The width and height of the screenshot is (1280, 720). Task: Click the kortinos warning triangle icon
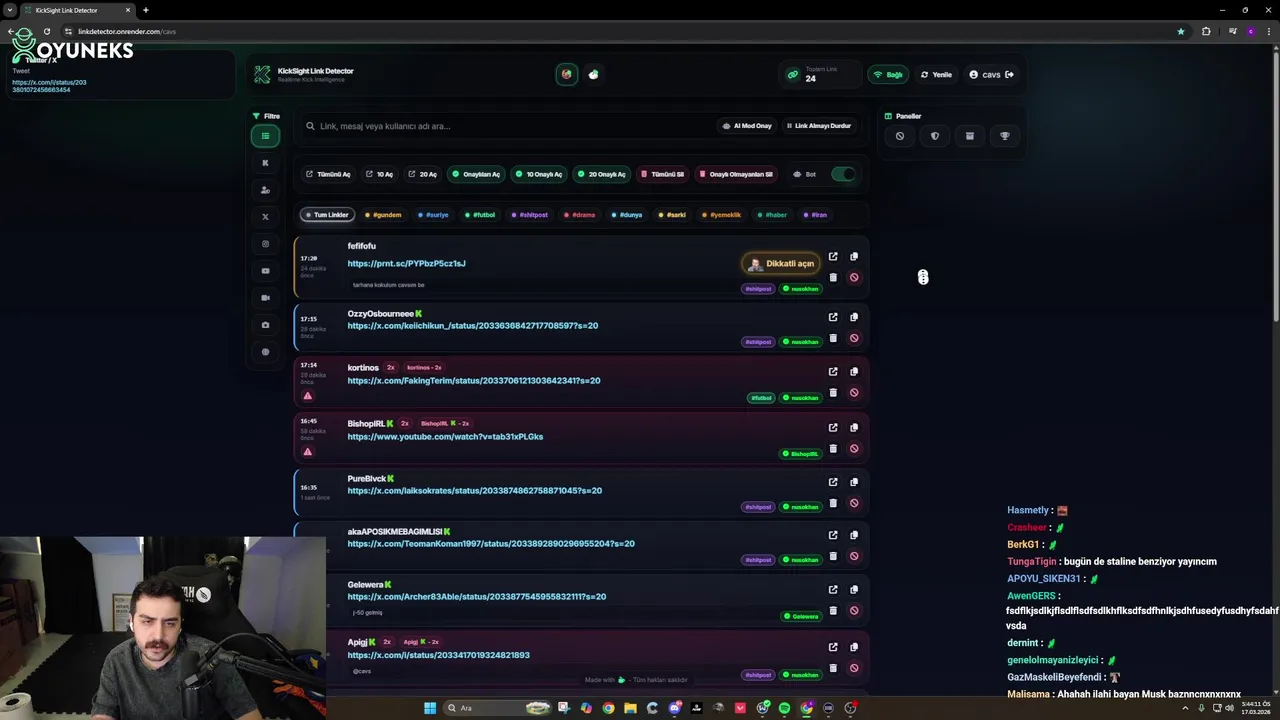(307, 396)
